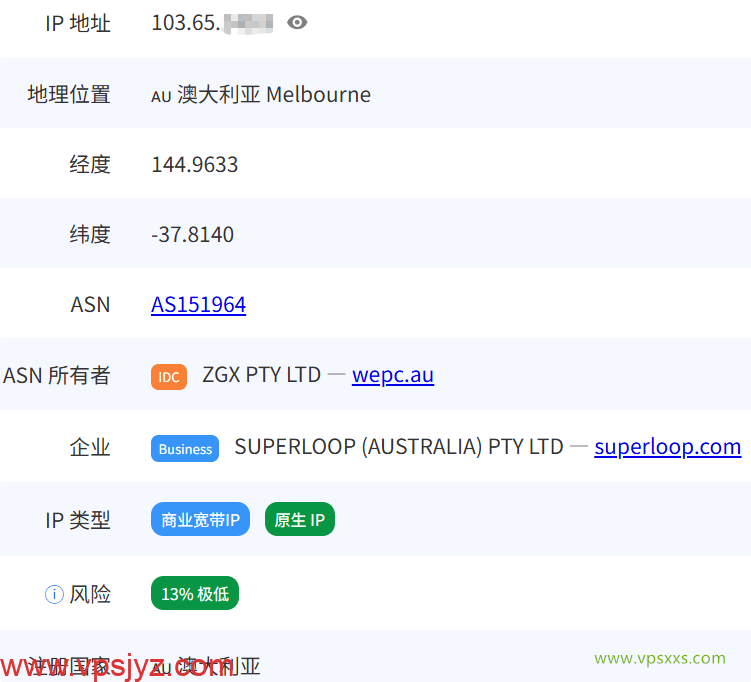The width and height of the screenshot is (751, 682).
Task: Click the IP 地址 row label
Action: point(78,23)
